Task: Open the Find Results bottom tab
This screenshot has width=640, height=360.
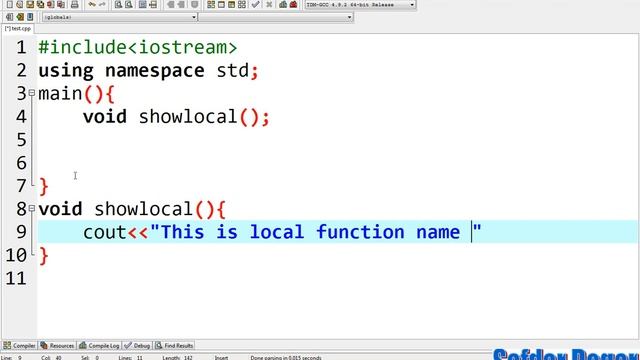Action: (174, 346)
